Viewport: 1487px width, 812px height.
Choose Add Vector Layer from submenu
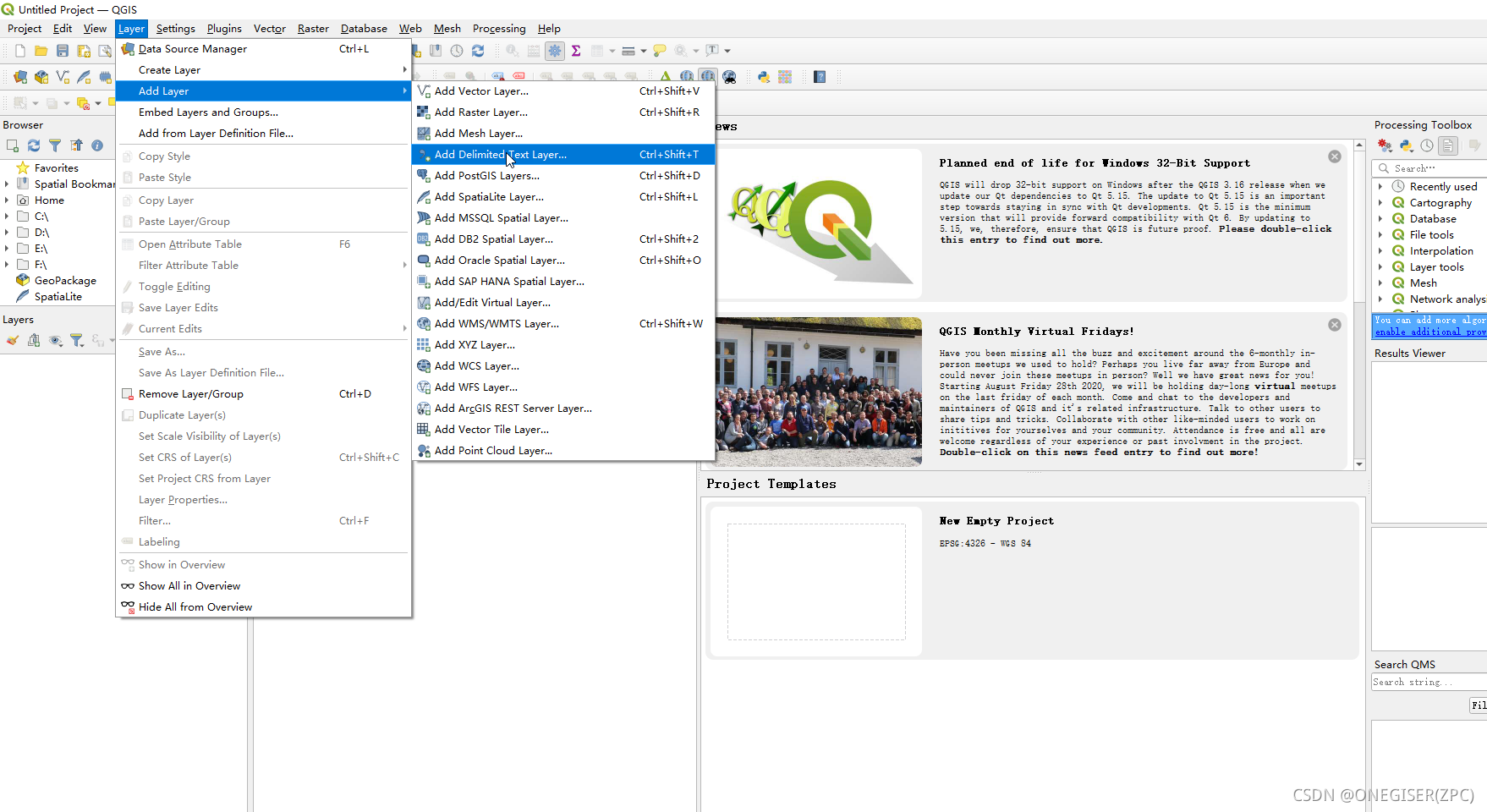[x=563, y=91]
